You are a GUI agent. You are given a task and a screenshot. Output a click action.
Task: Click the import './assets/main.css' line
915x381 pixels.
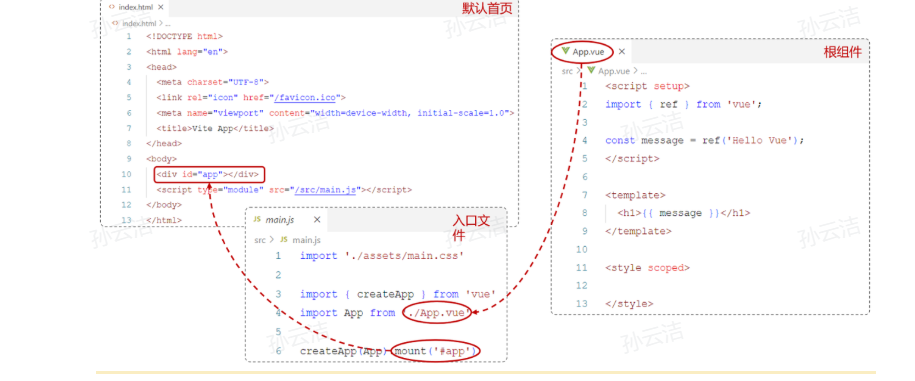click(382, 256)
